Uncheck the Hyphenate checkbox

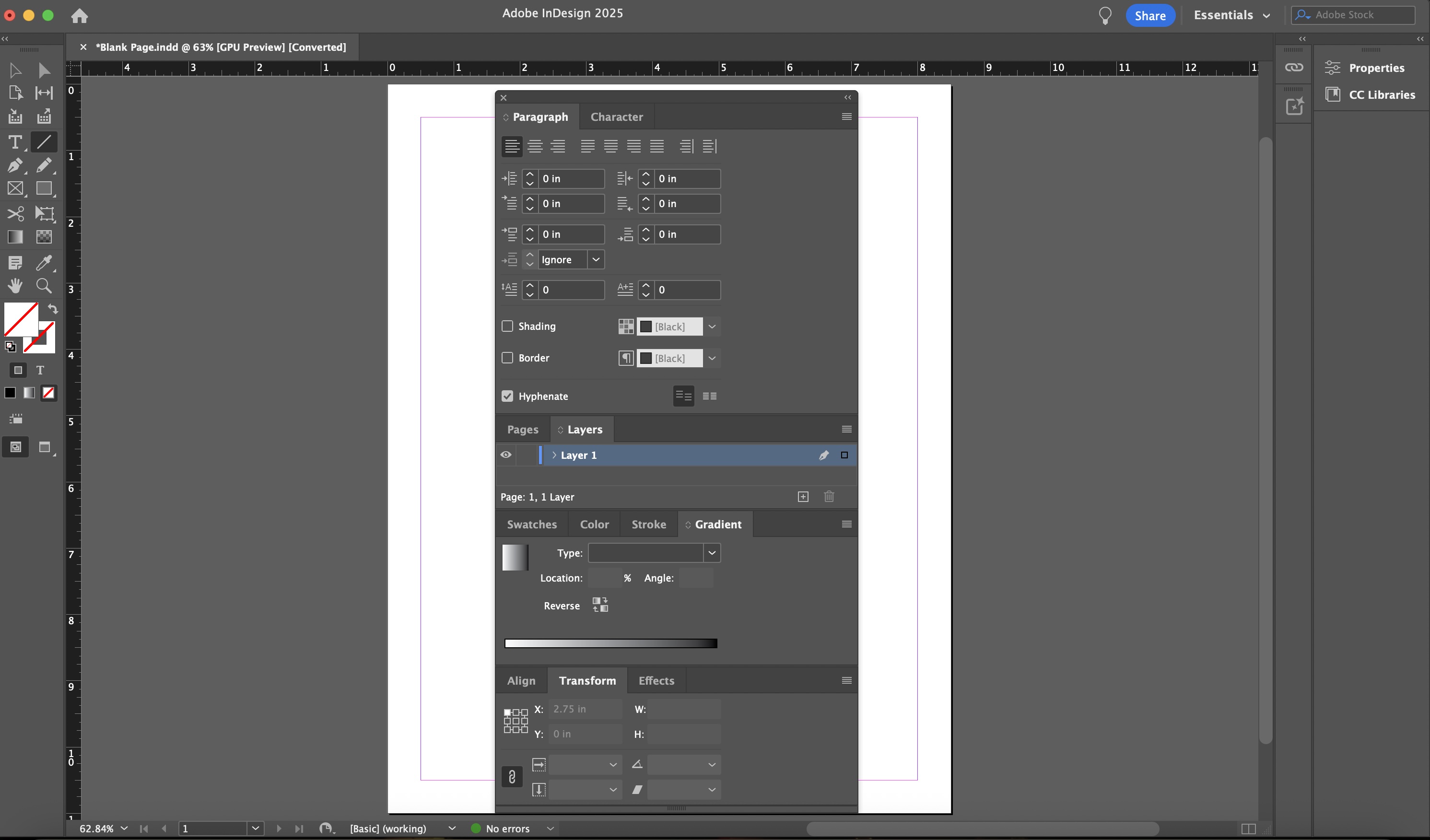507,396
